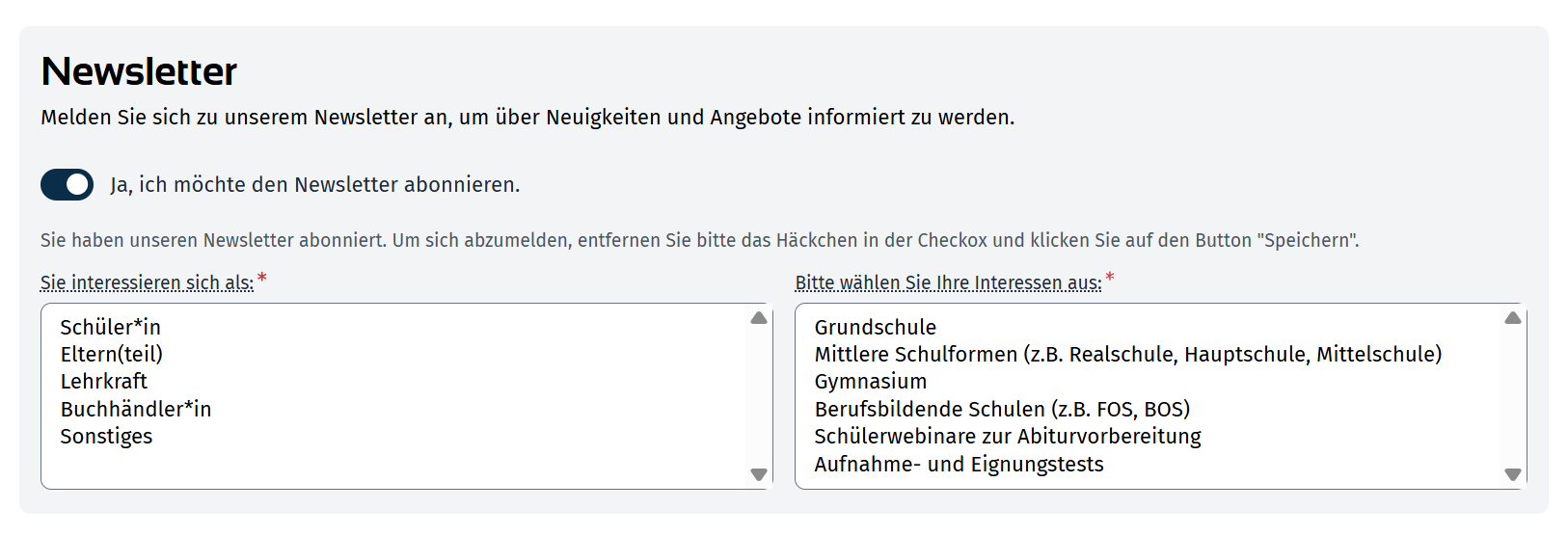Select Schüler*in in the role list
This screenshot has width=1568, height=536.
point(110,327)
